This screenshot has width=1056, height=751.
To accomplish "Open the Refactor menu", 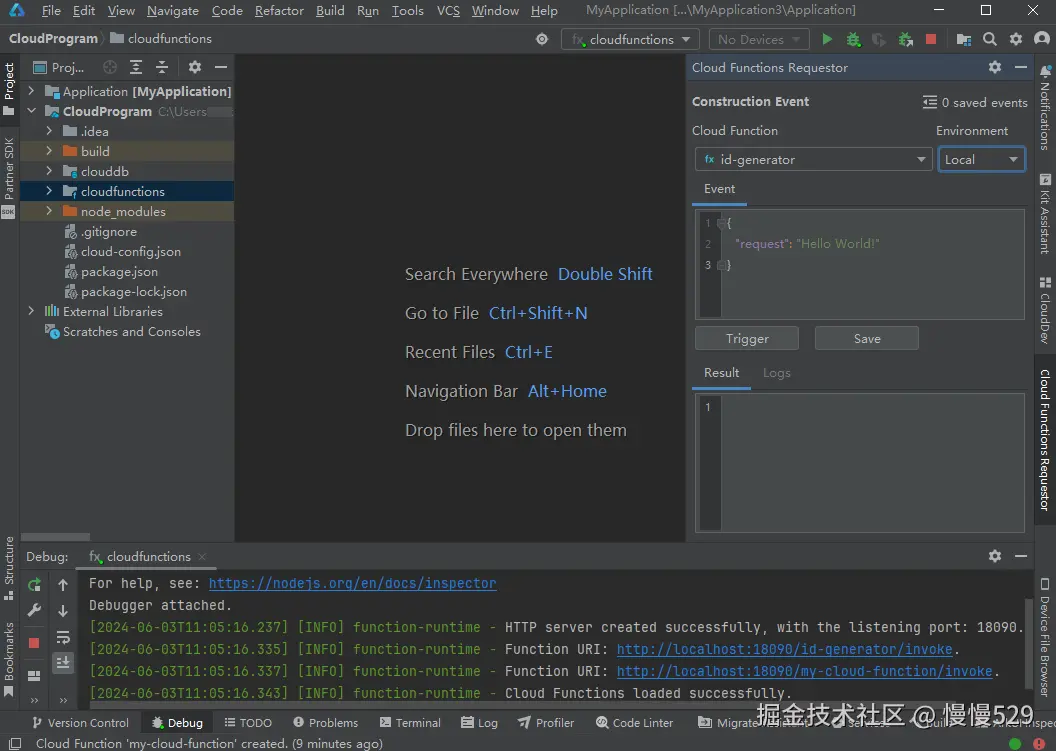I will [x=279, y=11].
